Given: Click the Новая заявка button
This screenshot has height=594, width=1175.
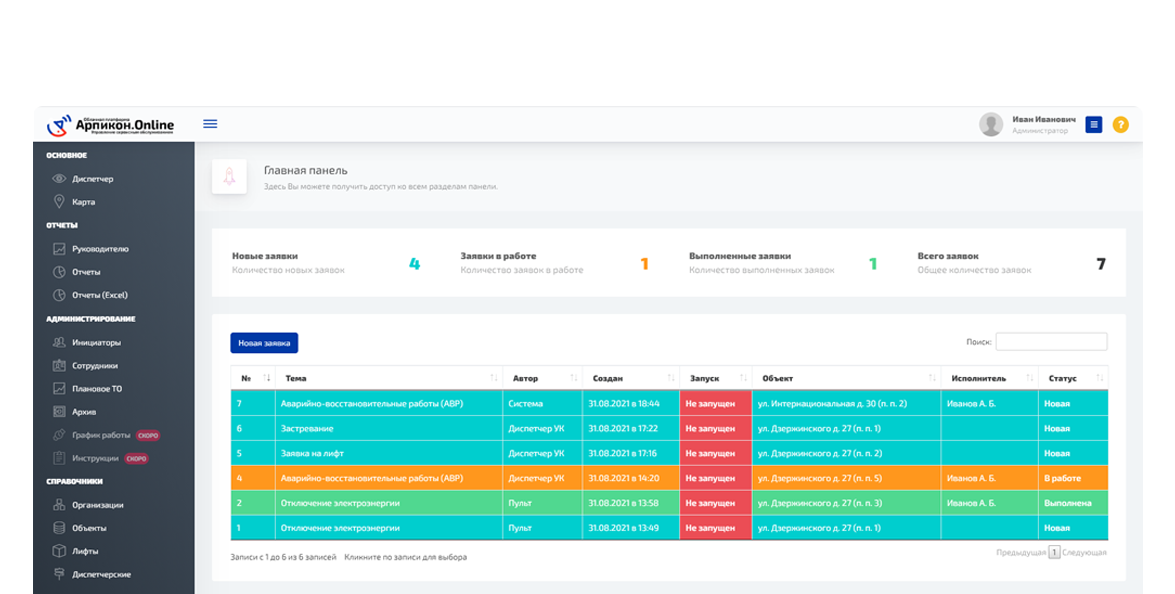Looking at the screenshot, I should coord(264,343).
